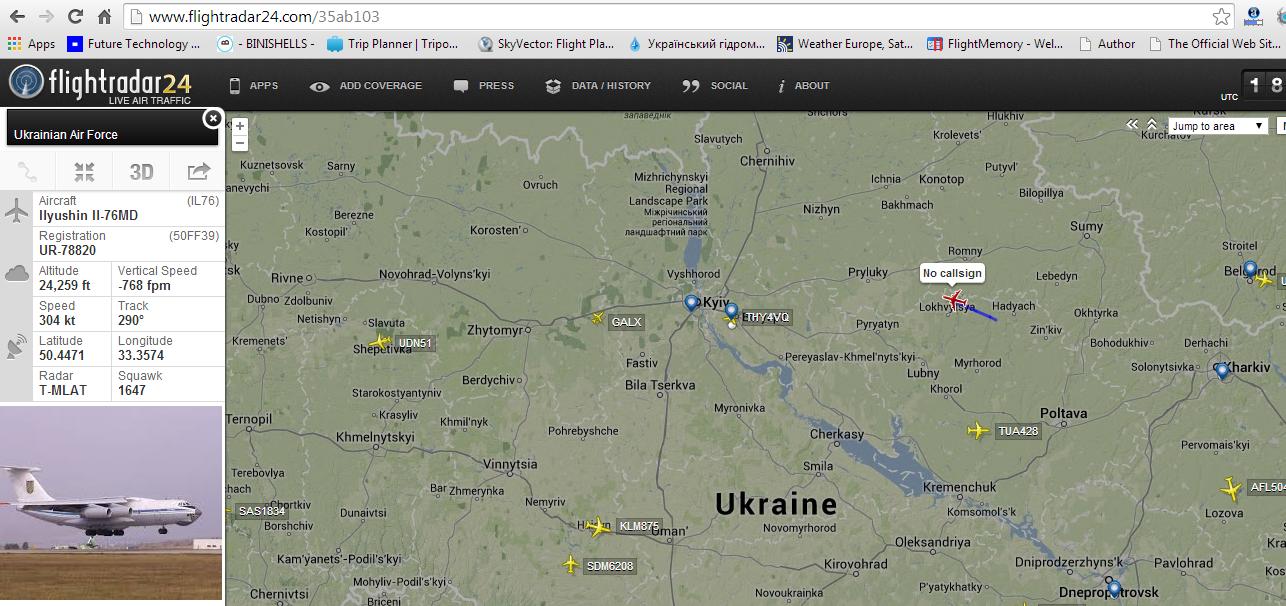
Task: Click the center-on-aircraft arrows icon
Action: (84, 172)
